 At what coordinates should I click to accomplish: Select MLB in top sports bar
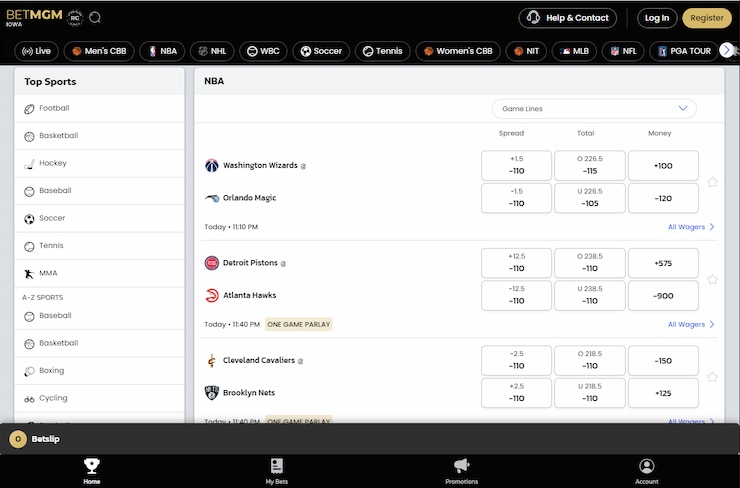coord(574,51)
